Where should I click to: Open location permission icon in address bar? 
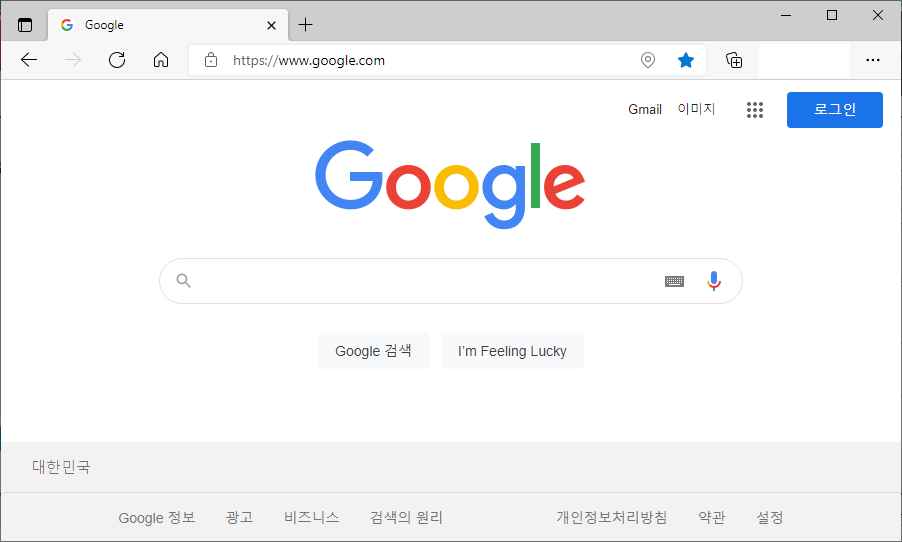coord(648,60)
